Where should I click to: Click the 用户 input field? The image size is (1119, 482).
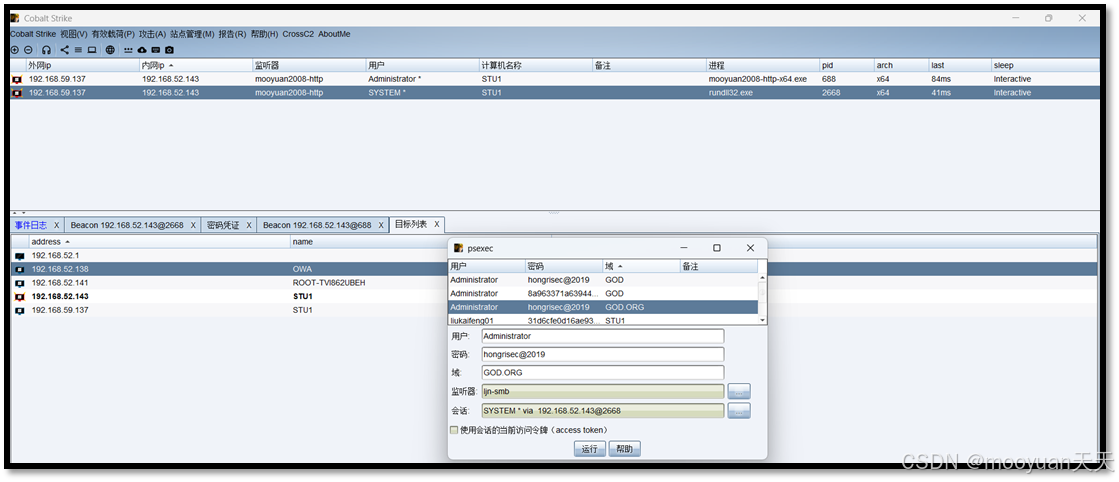pos(603,336)
